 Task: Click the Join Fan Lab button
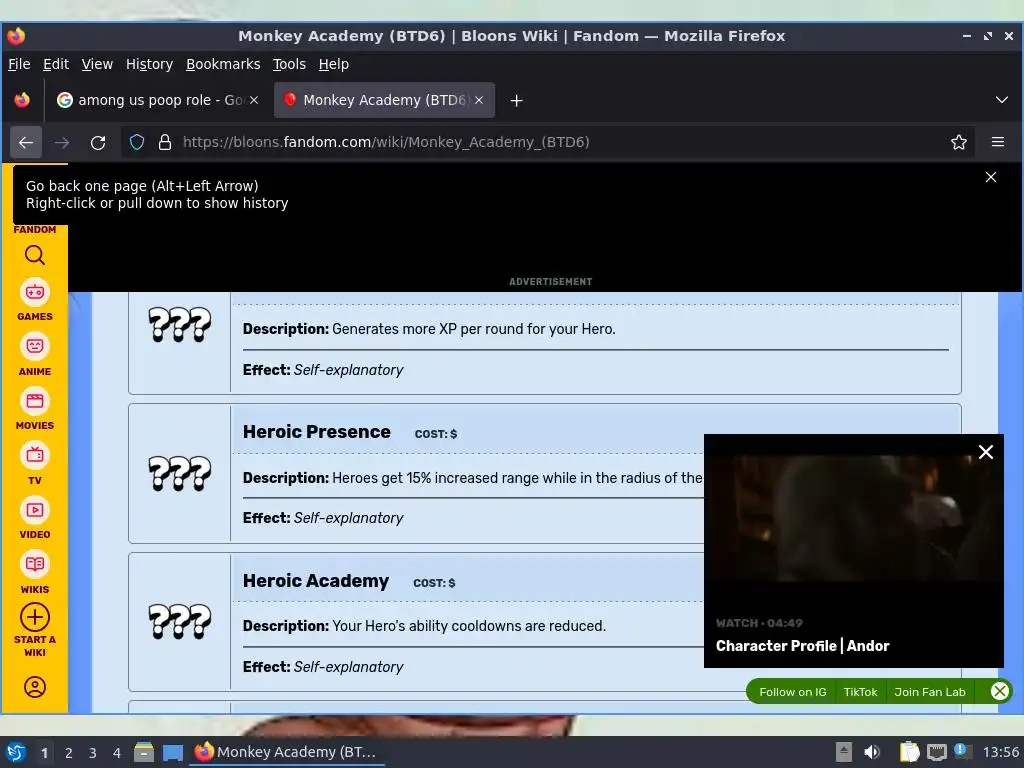pos(929,692)
